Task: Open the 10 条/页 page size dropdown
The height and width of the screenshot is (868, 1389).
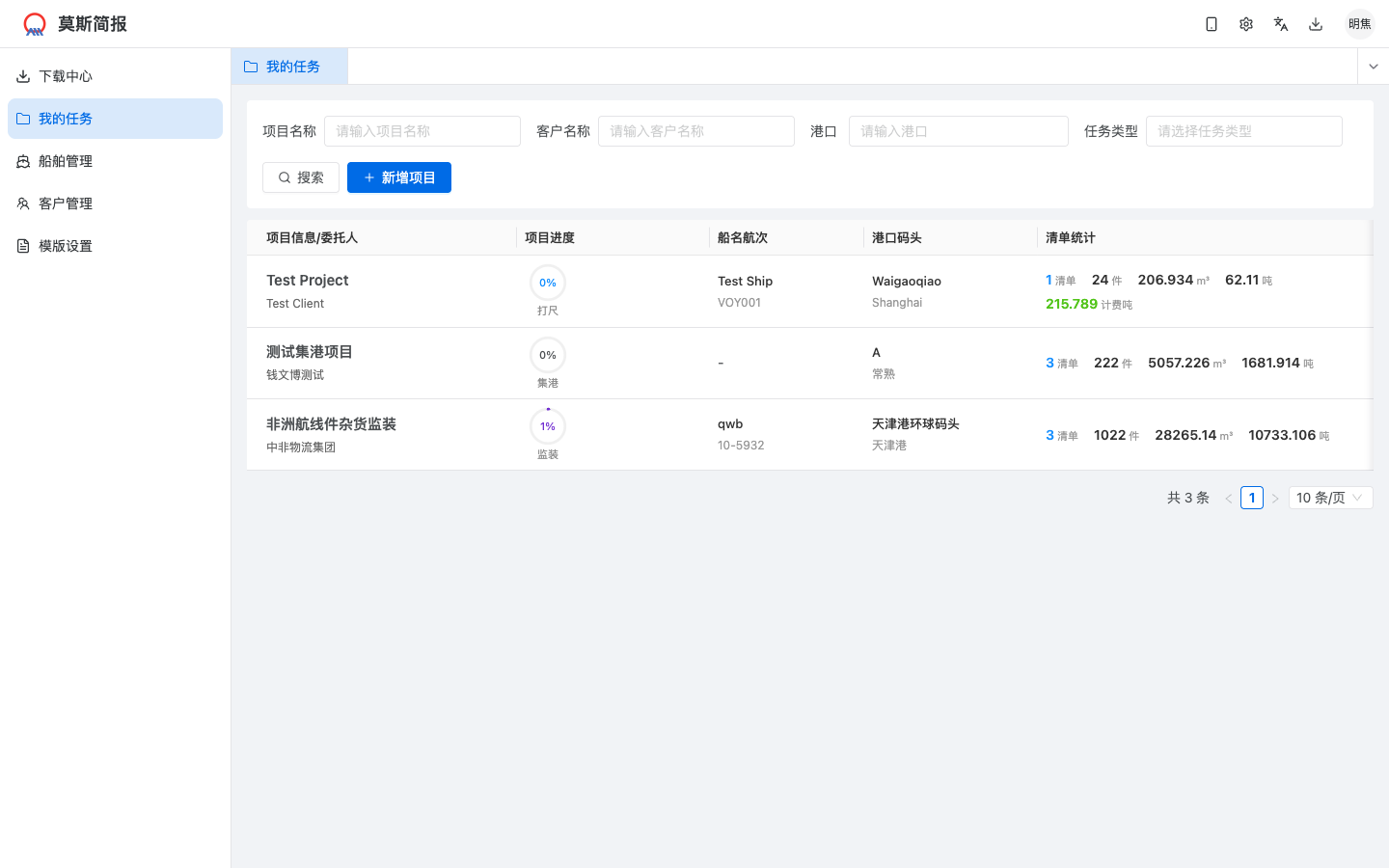Action: (x=1330, y=497)
